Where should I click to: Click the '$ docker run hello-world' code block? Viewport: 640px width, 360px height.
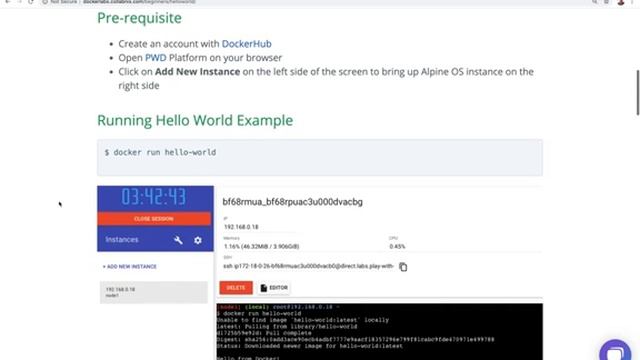320,158
